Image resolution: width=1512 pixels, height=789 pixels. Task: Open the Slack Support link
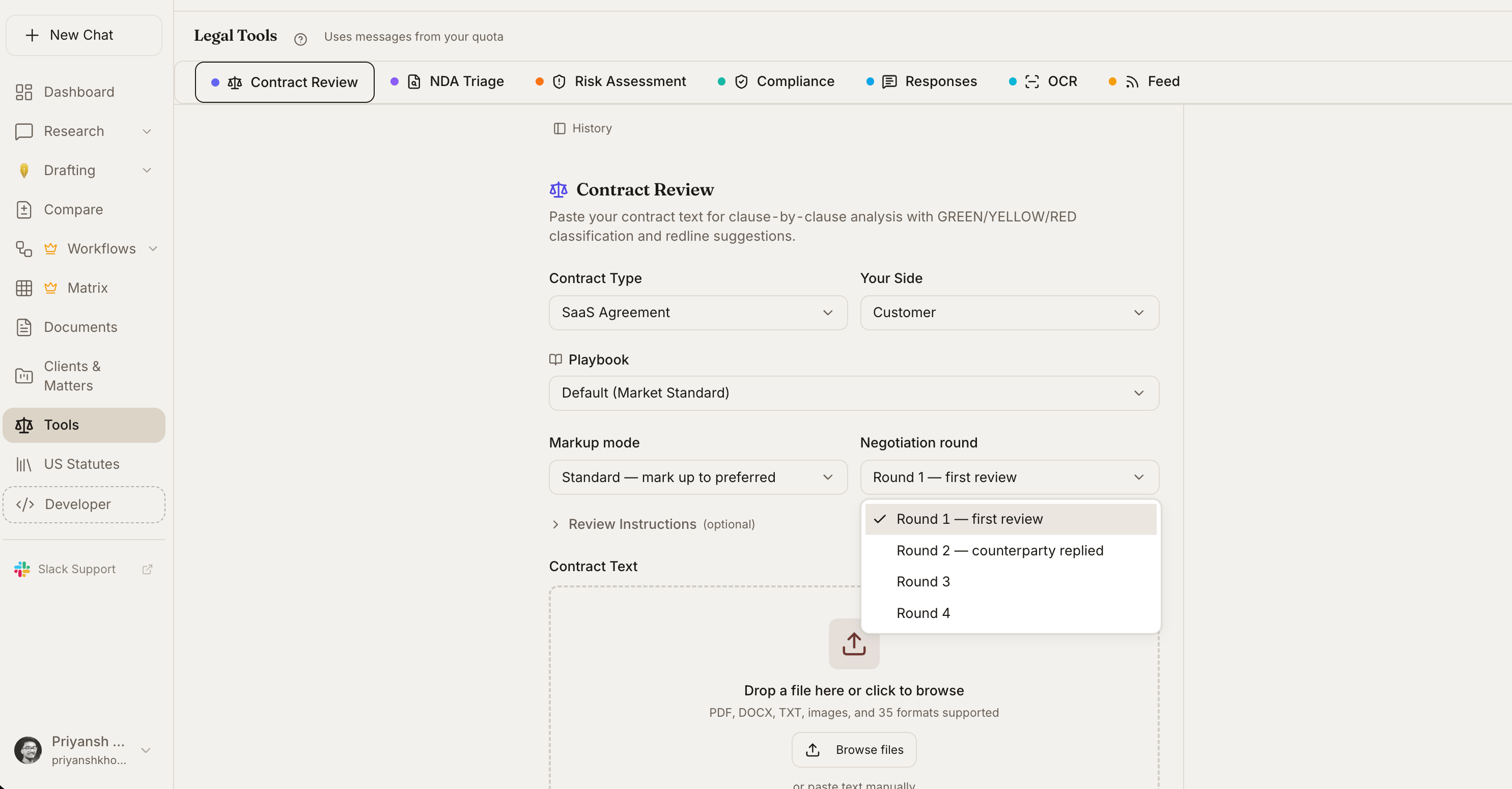click(x=84, y=569)
